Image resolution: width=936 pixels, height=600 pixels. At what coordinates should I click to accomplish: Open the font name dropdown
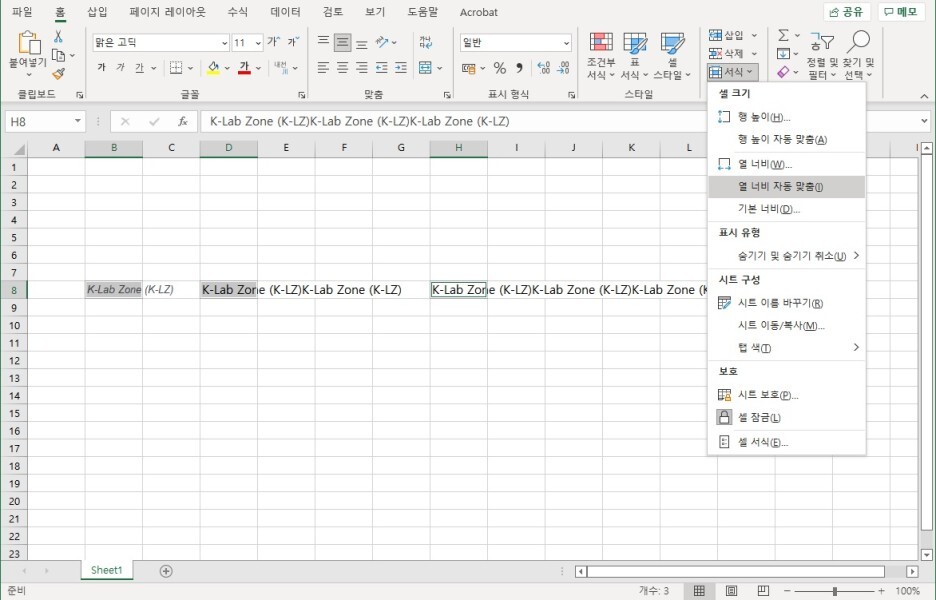point(224,43)
